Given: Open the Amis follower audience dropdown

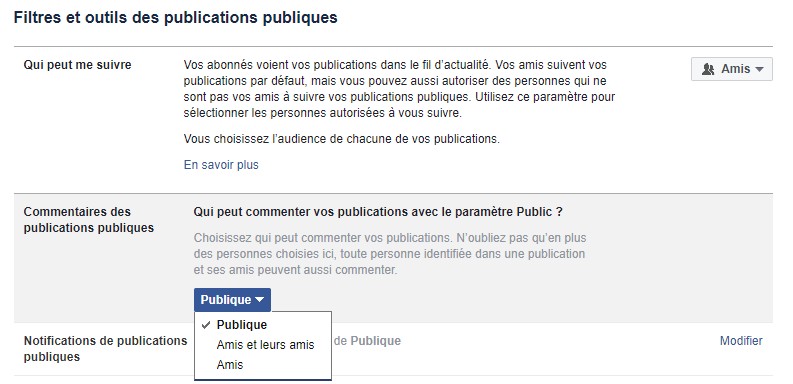Looking at the screenshot, I should 732,69.
